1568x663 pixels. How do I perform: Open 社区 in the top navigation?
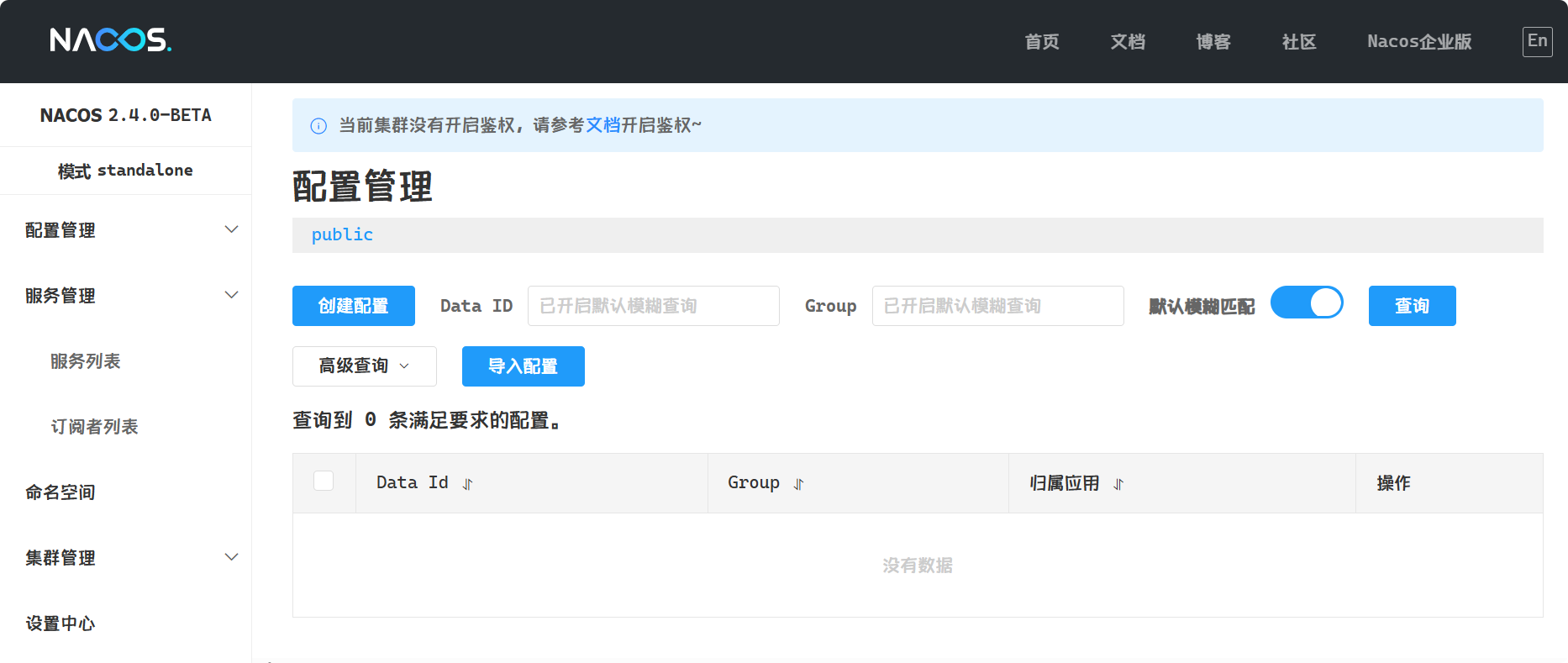tap(1299, 42)
